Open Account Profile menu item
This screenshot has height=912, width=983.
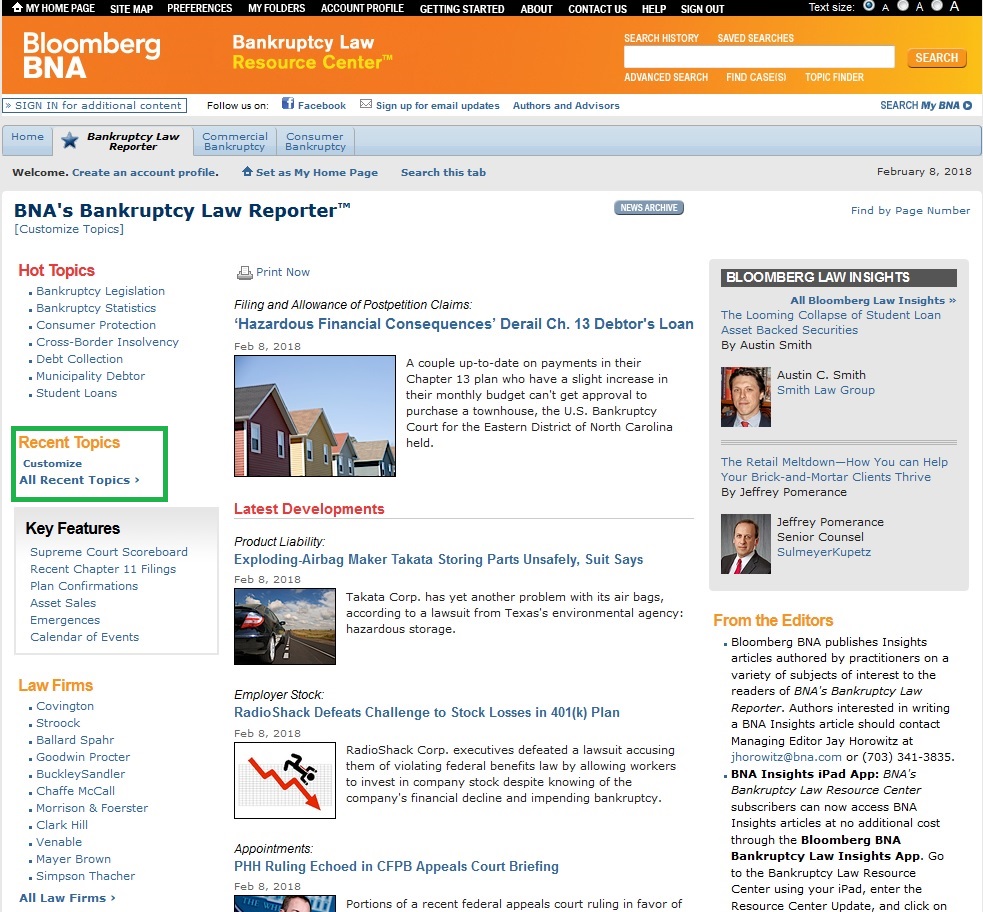pos(362,9)
